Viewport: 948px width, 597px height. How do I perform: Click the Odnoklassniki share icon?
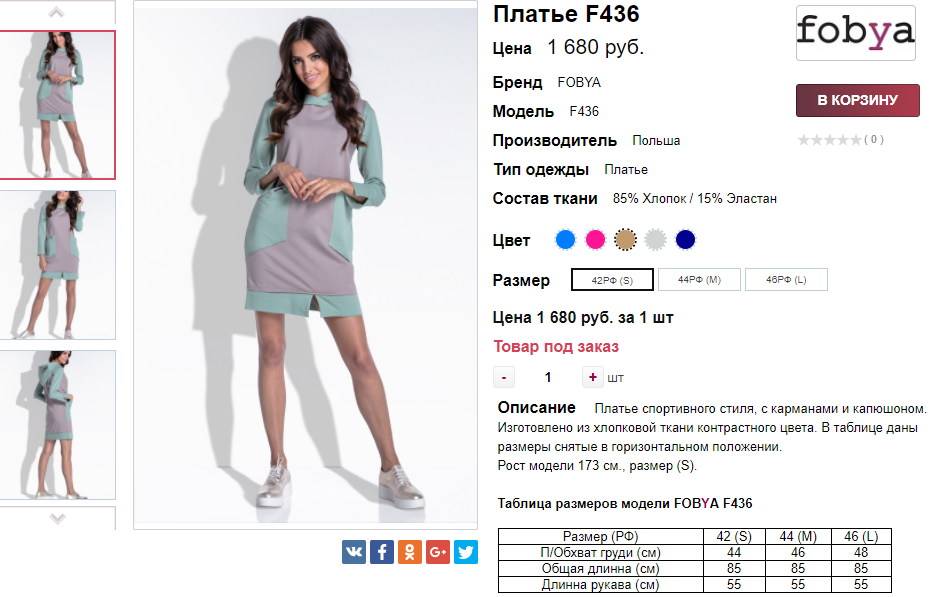tap(409, 552)
